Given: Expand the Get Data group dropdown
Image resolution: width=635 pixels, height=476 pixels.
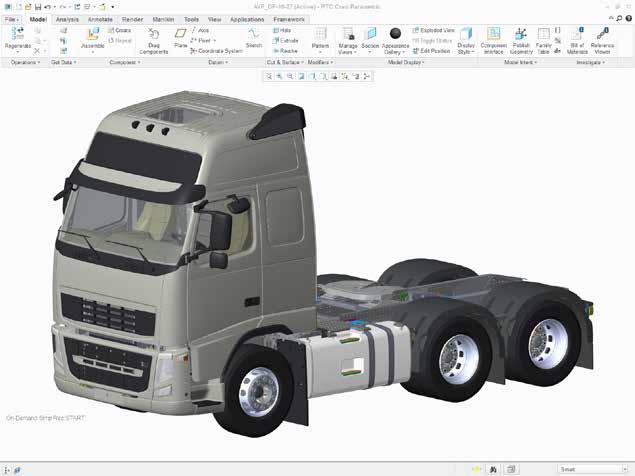Looking at the screenshot, I should click(x=64, y=62).
